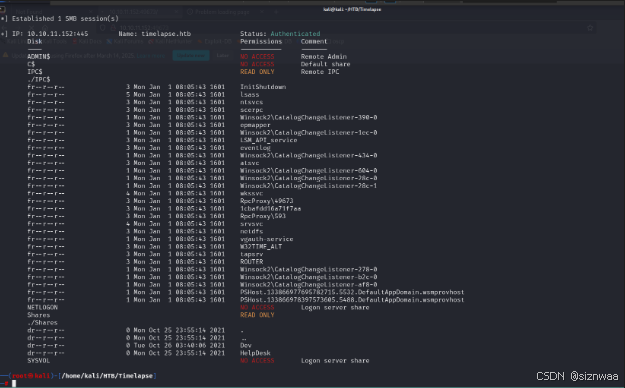Select the Shares share name
The image size is (625, 388).
[x=39, y=315]
